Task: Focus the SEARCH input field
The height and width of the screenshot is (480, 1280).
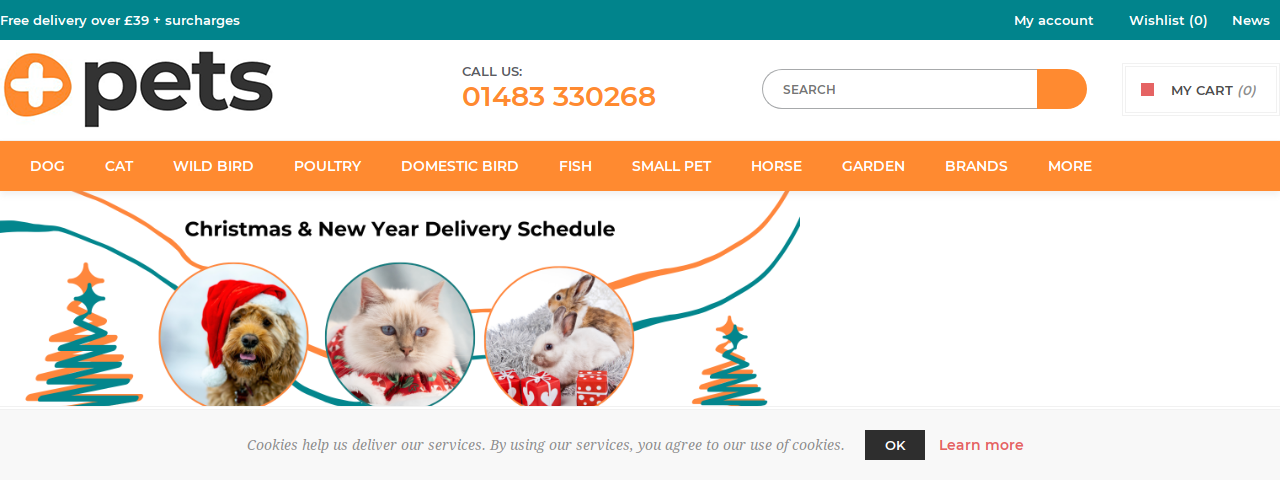Action: (x=900, y=89)
